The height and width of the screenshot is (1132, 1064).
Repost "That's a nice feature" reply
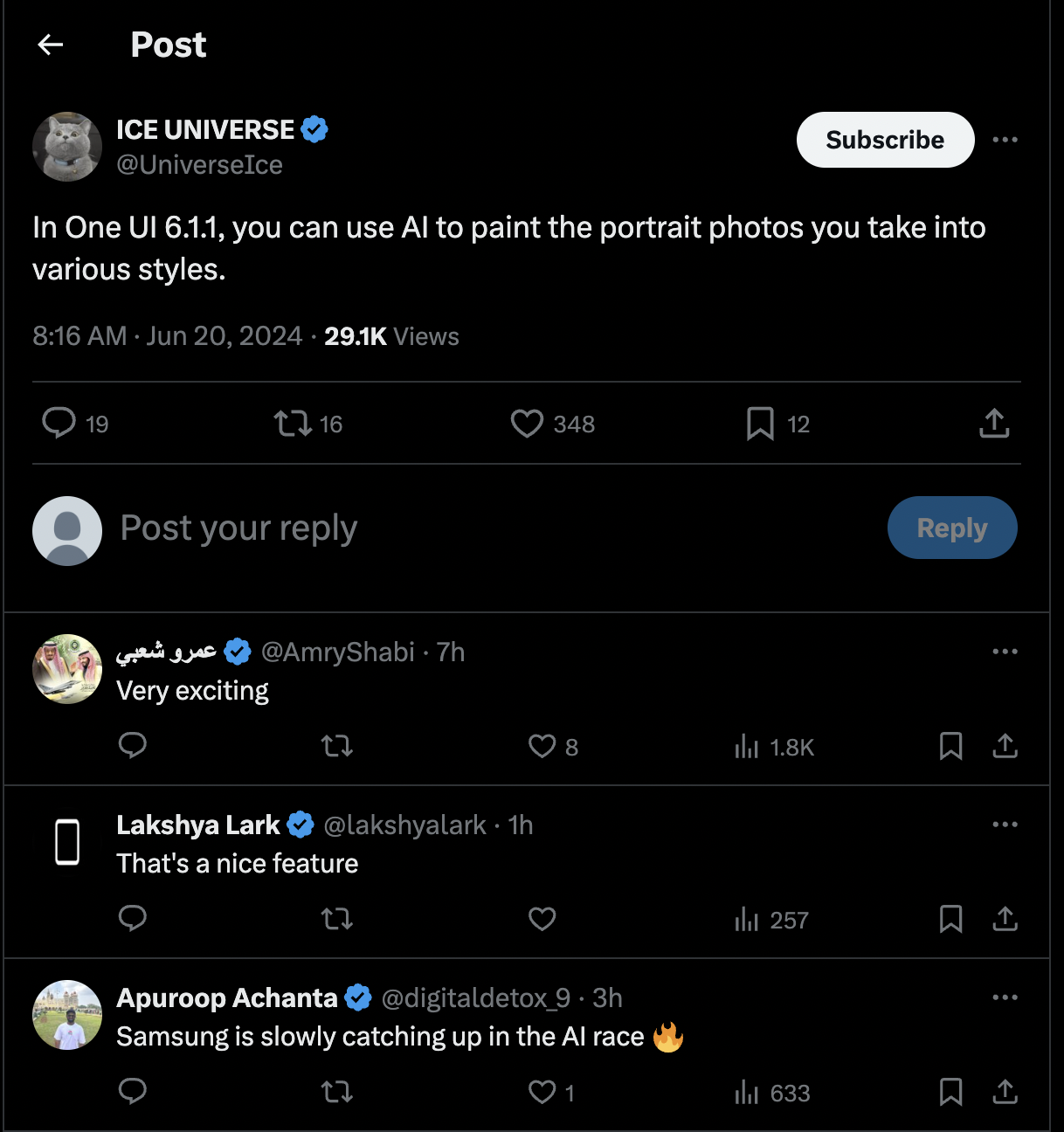click(336, 919)
